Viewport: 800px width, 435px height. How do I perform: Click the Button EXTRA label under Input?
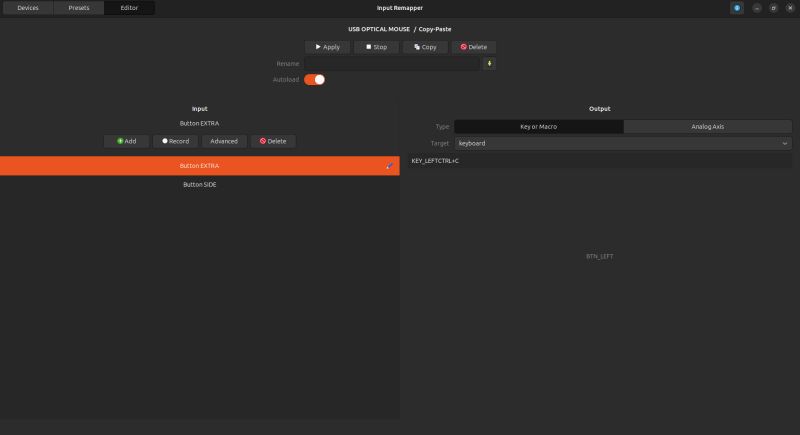[x=199, y=123]
